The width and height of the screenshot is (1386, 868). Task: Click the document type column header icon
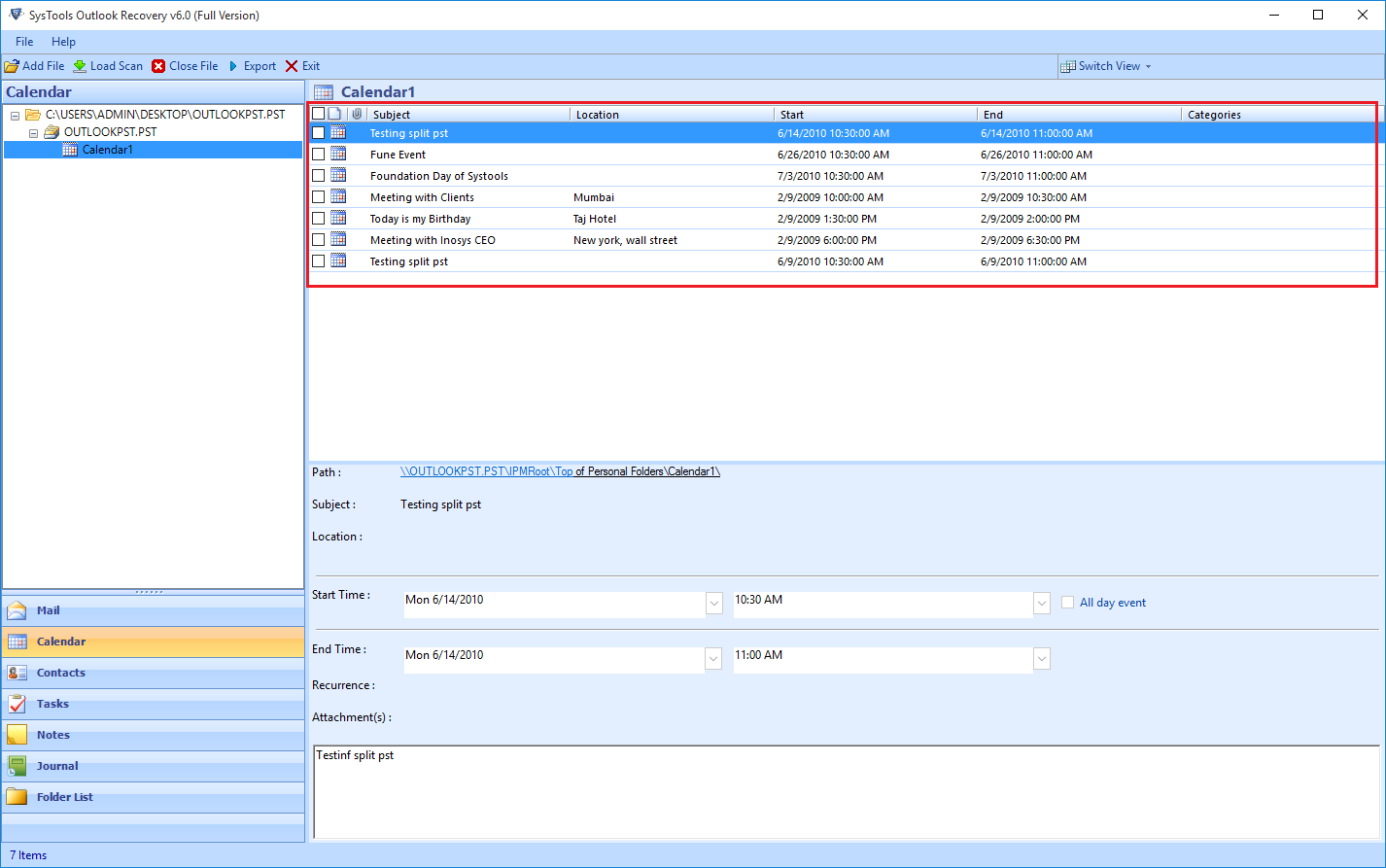coord(334,114)
